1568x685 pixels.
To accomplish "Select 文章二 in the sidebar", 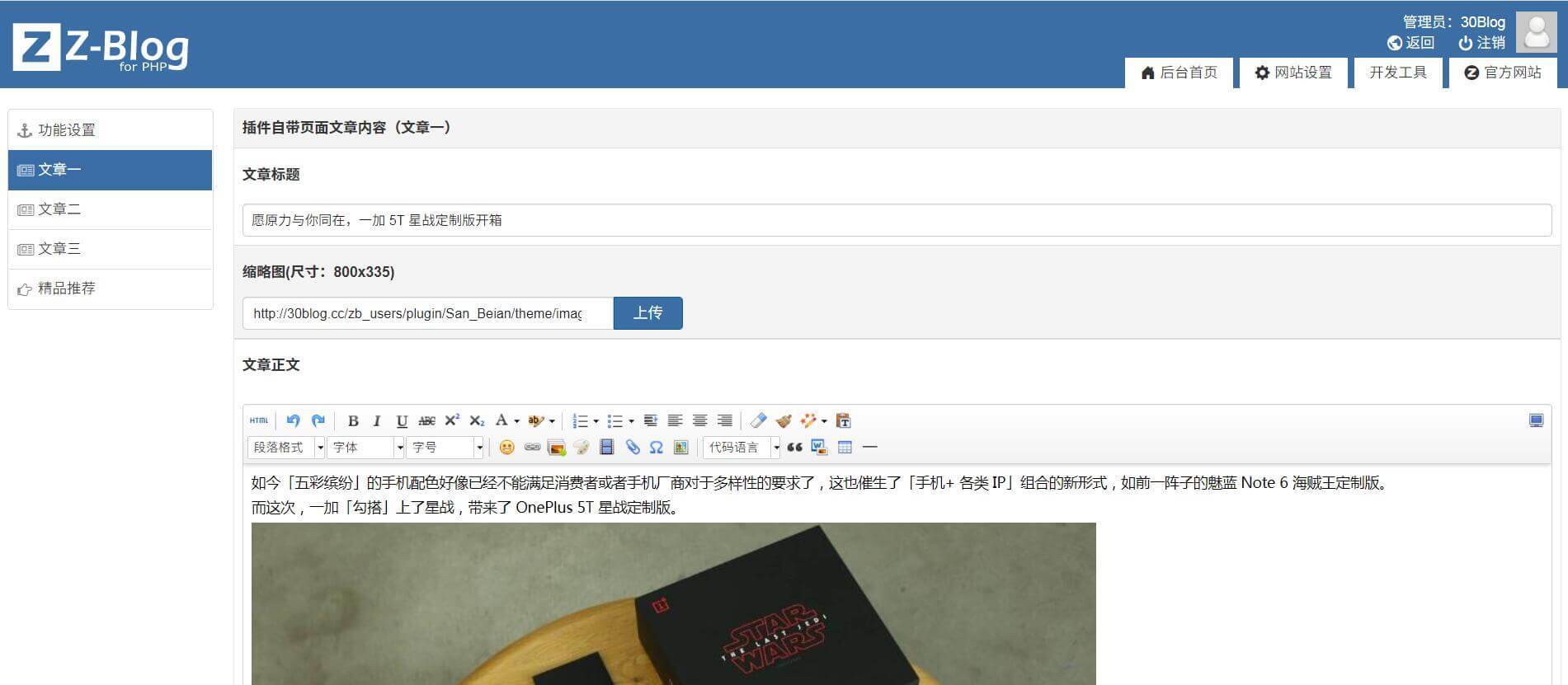I will (111, 209).
